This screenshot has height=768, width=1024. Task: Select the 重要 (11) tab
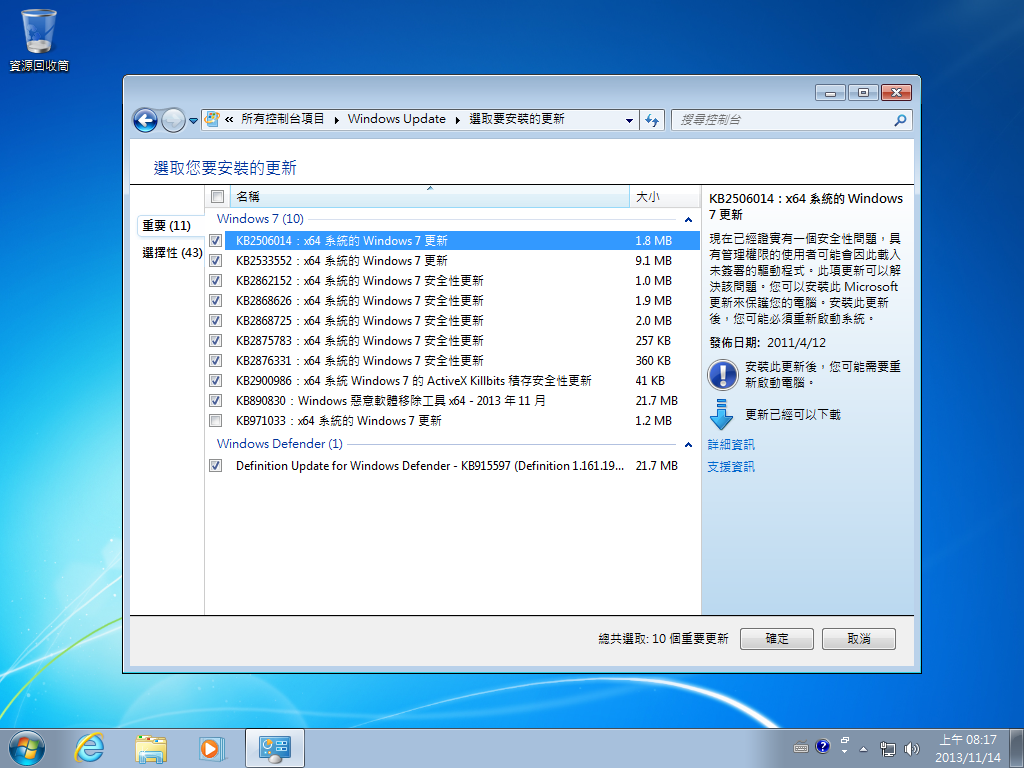pyautogui.click(x=167, y=226)
